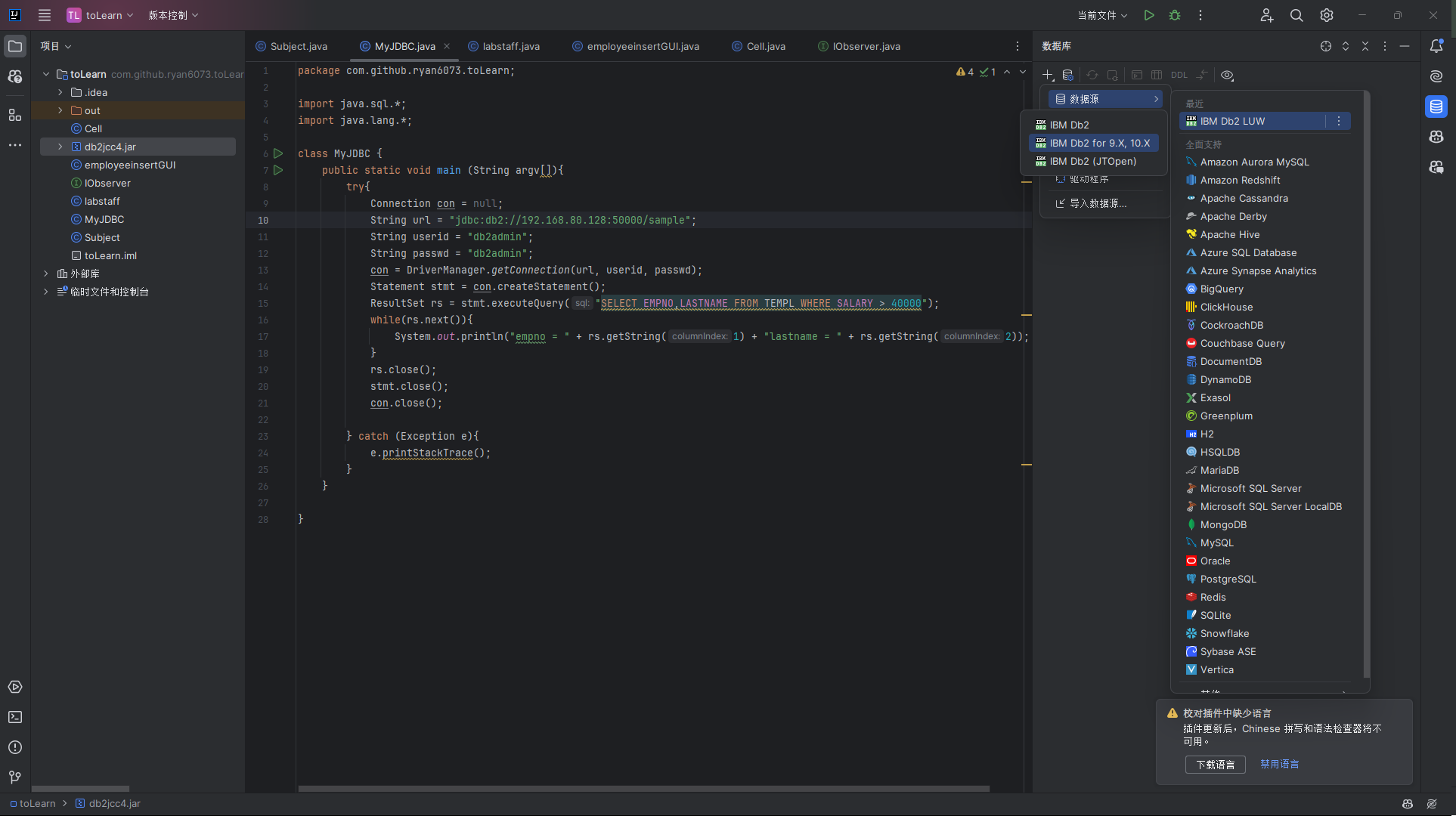Open notifications bell icon
The image size is (1456, 816).
point(1436,46)
